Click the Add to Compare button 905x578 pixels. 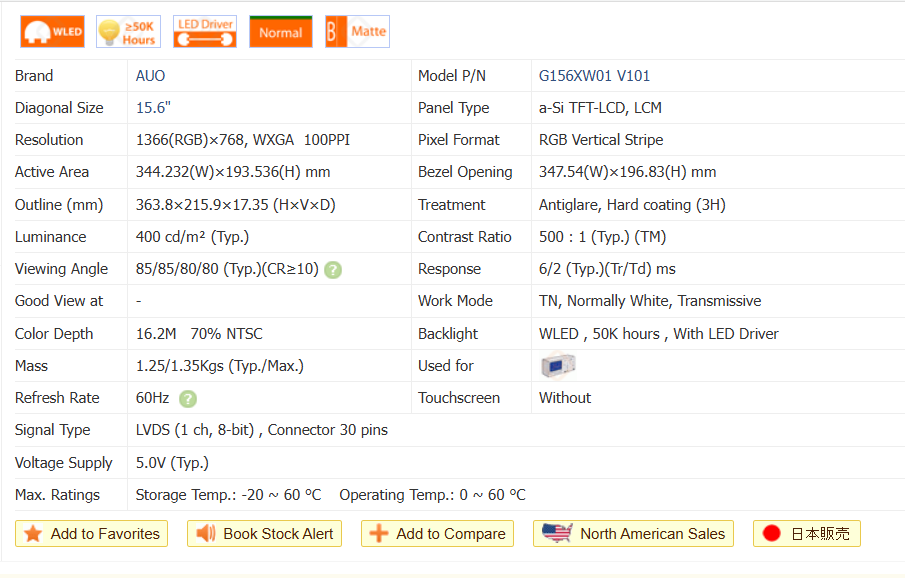438,534
